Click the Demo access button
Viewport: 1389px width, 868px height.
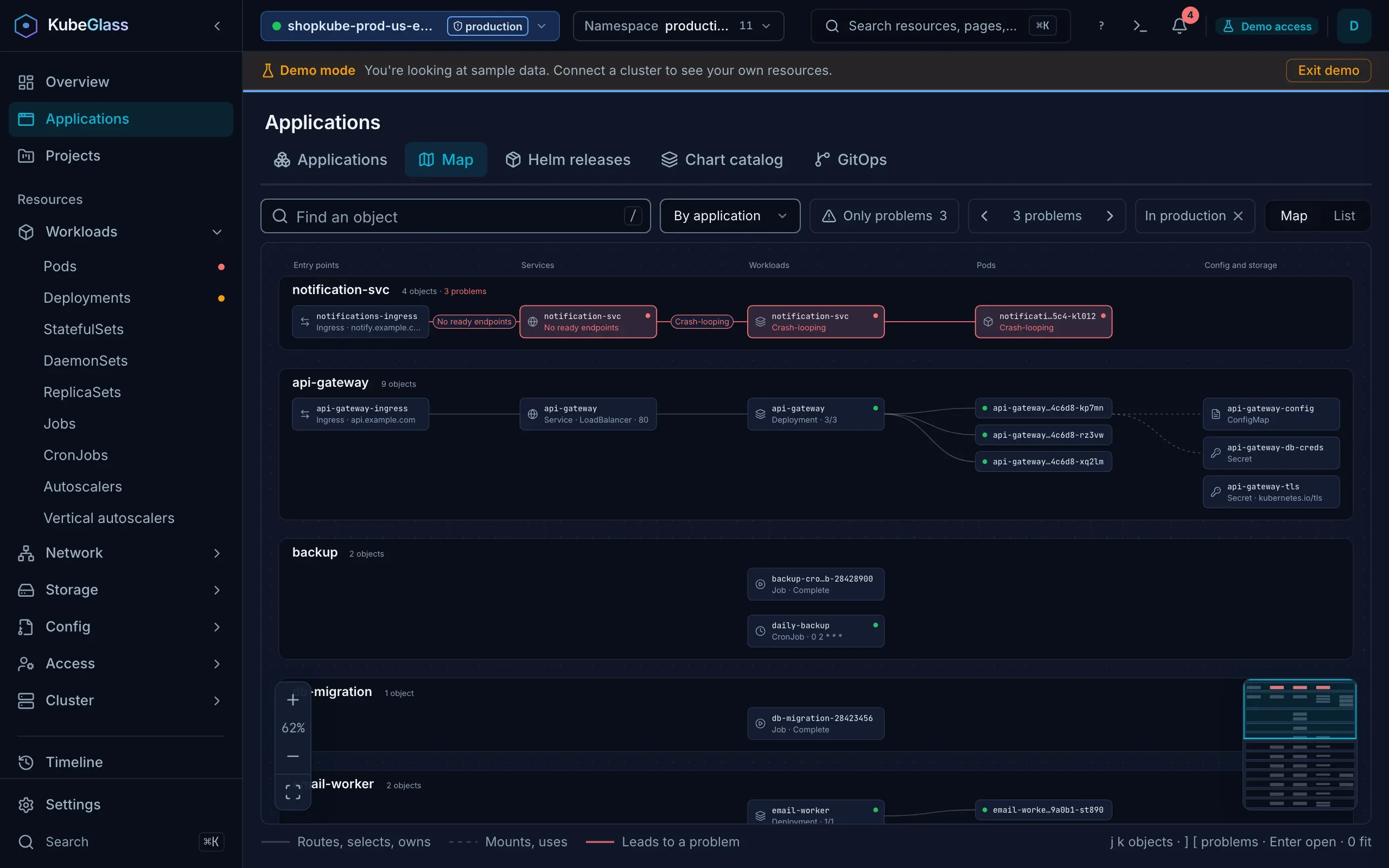coord(1267,27)
